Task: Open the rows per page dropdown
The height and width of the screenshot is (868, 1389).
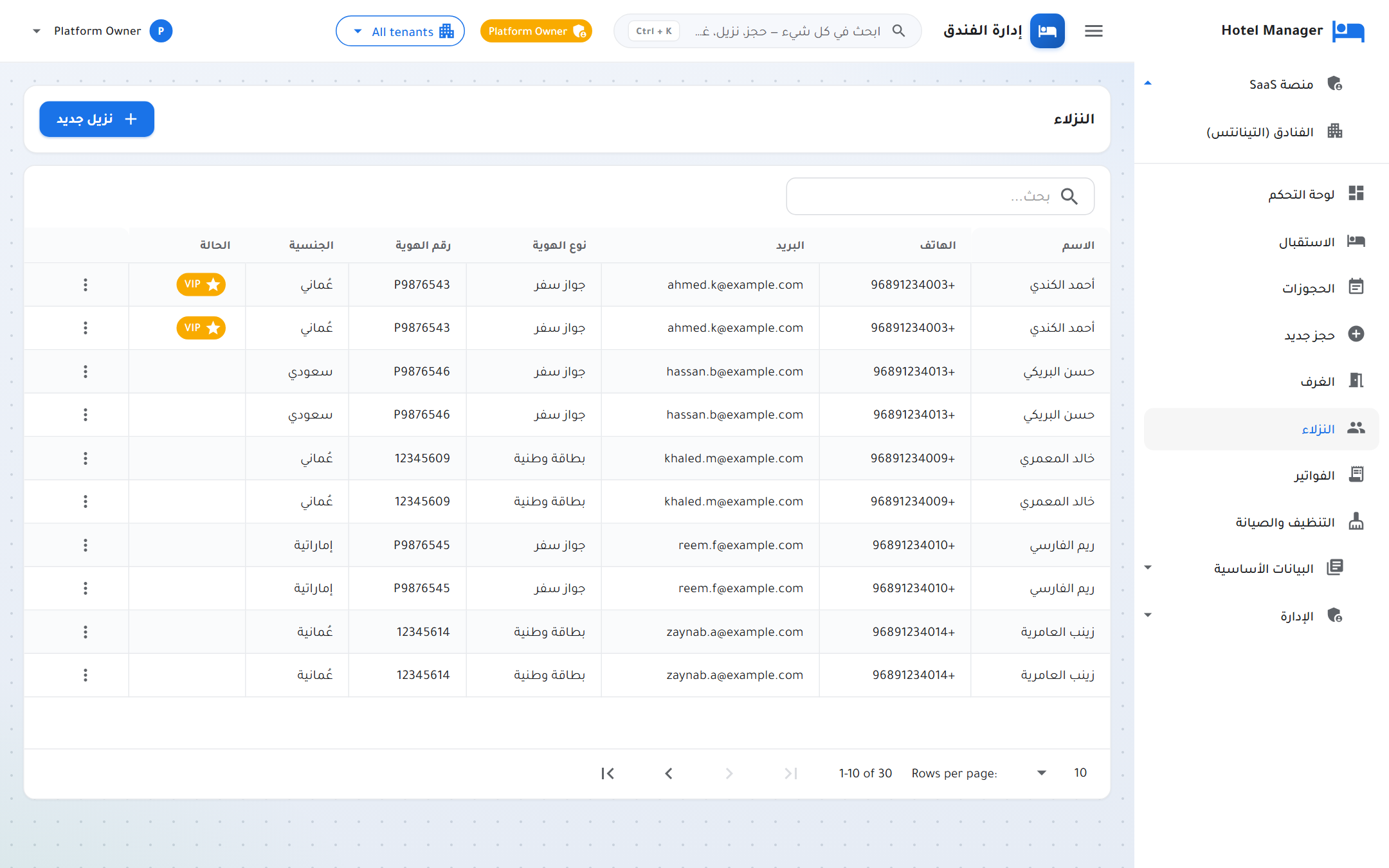Action: [x=1060, y=773]
